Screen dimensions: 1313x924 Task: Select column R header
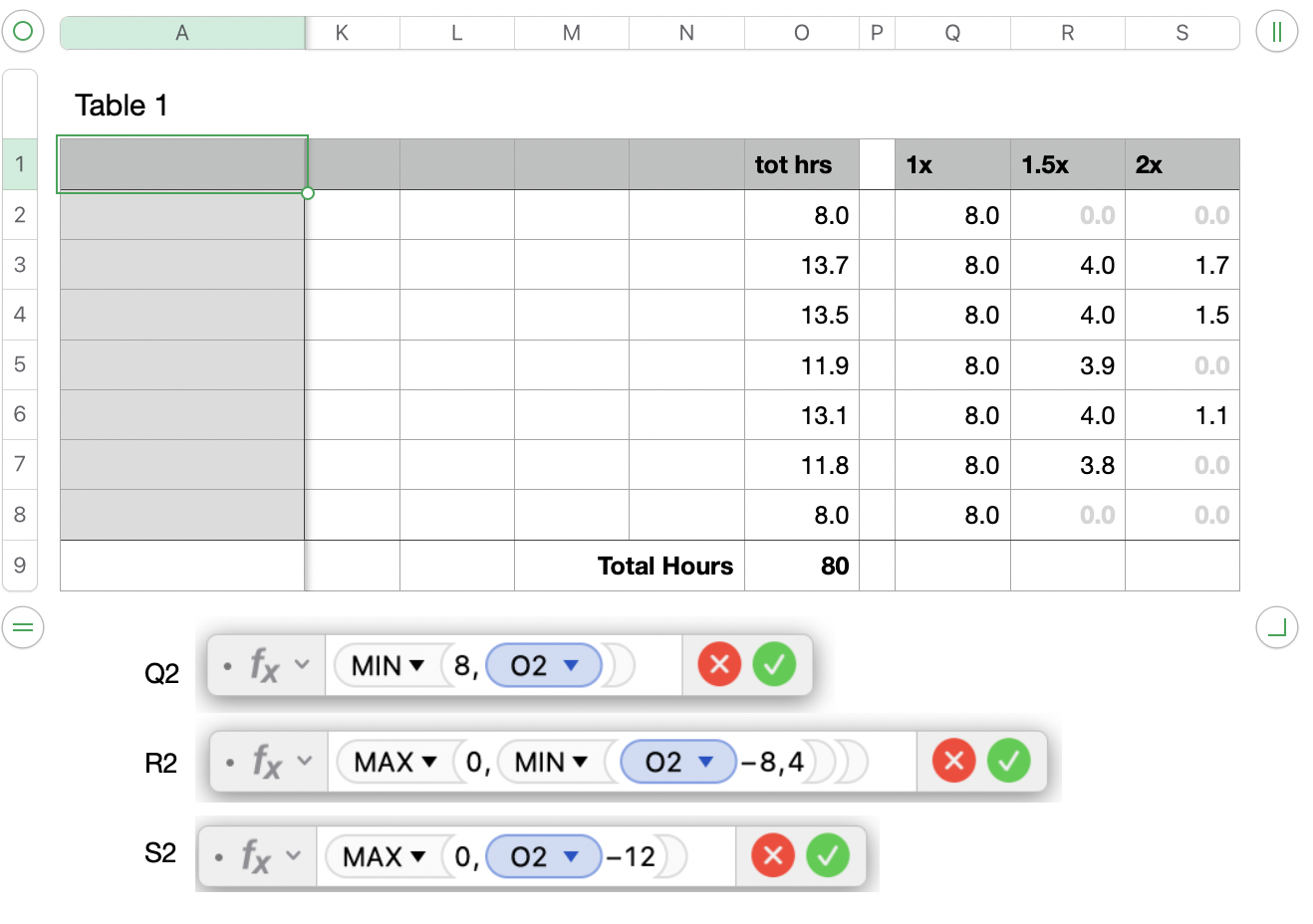pyautogui.click(x=1067, y=33)
